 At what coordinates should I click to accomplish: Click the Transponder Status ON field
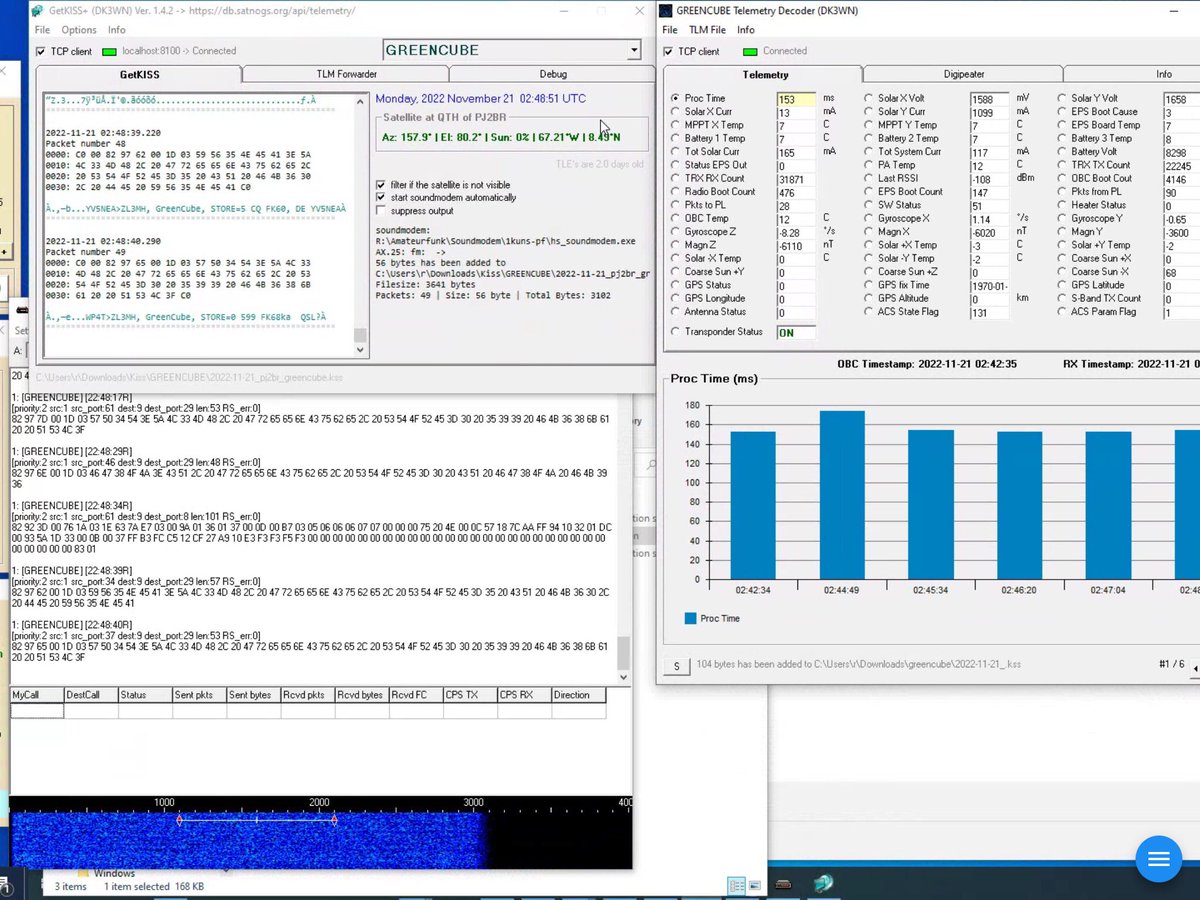point(797,333)
